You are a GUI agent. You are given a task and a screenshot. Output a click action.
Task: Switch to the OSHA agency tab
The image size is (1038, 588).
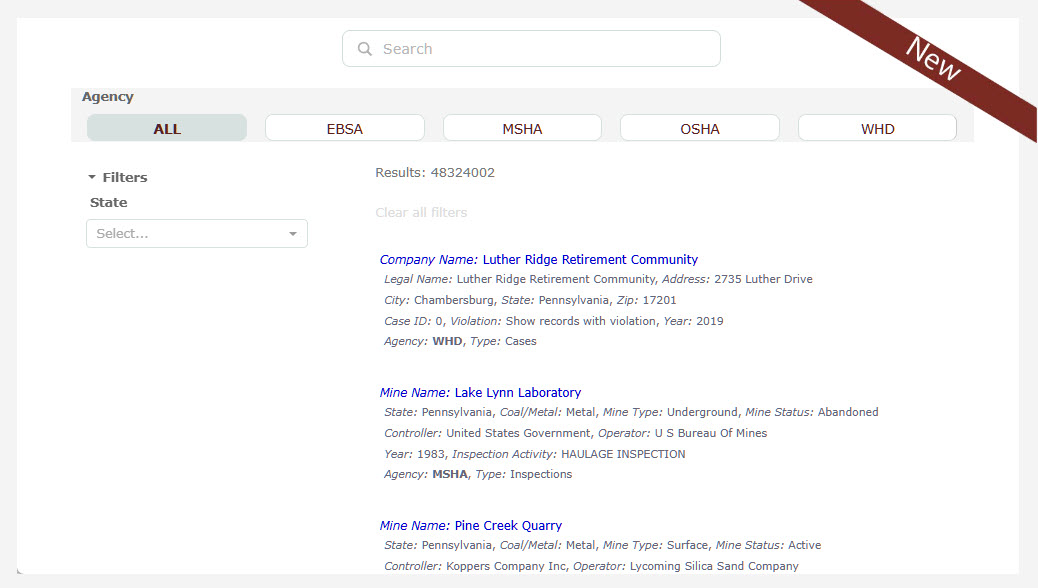[x=700, y=128]
